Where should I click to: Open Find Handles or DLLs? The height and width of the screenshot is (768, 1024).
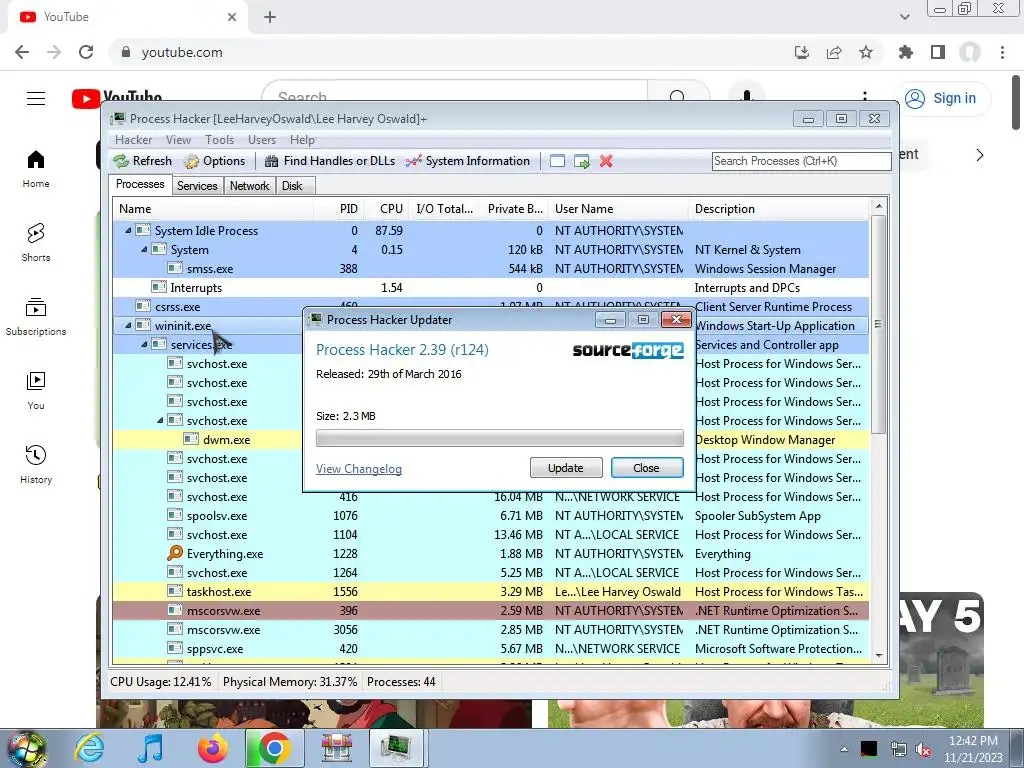pyautogui.click(x=330, y=161)
